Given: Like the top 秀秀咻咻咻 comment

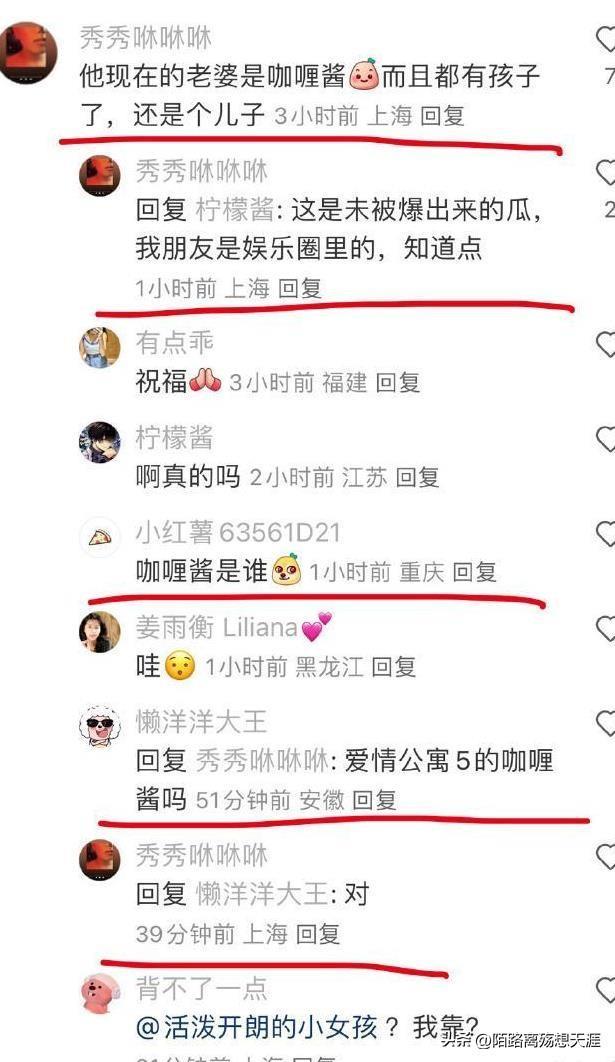Looking at the screenshot, I should (606, 39).
